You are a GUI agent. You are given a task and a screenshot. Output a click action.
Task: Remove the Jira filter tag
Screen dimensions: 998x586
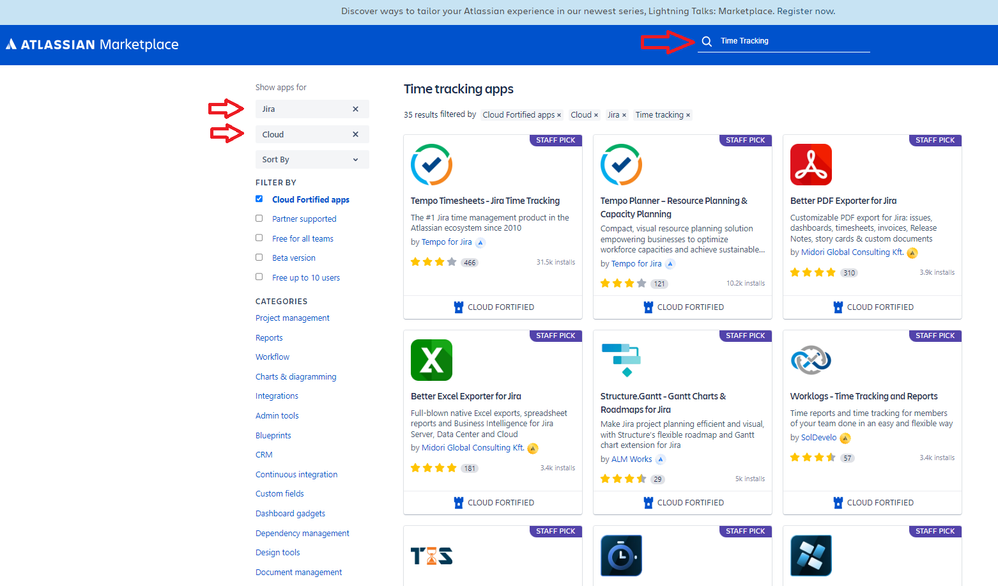point(624,115)
